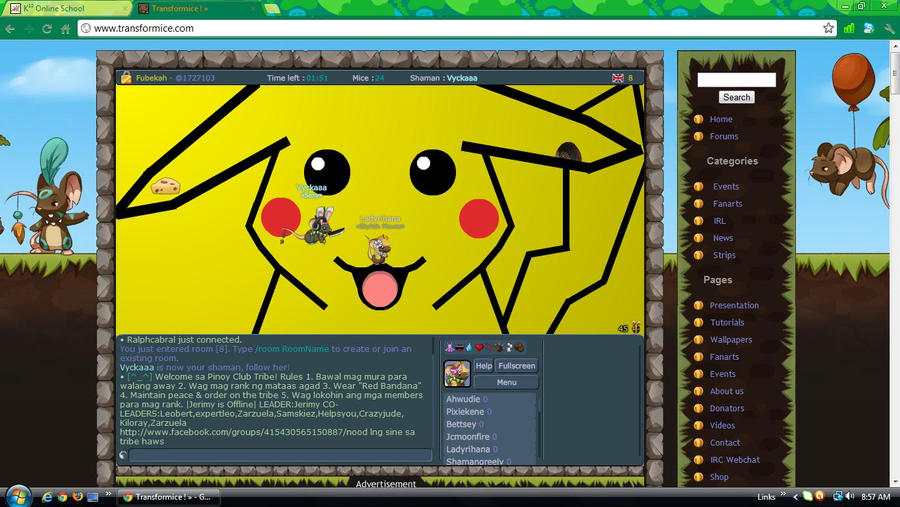Open the first Fanarts category link

[727, 204]
